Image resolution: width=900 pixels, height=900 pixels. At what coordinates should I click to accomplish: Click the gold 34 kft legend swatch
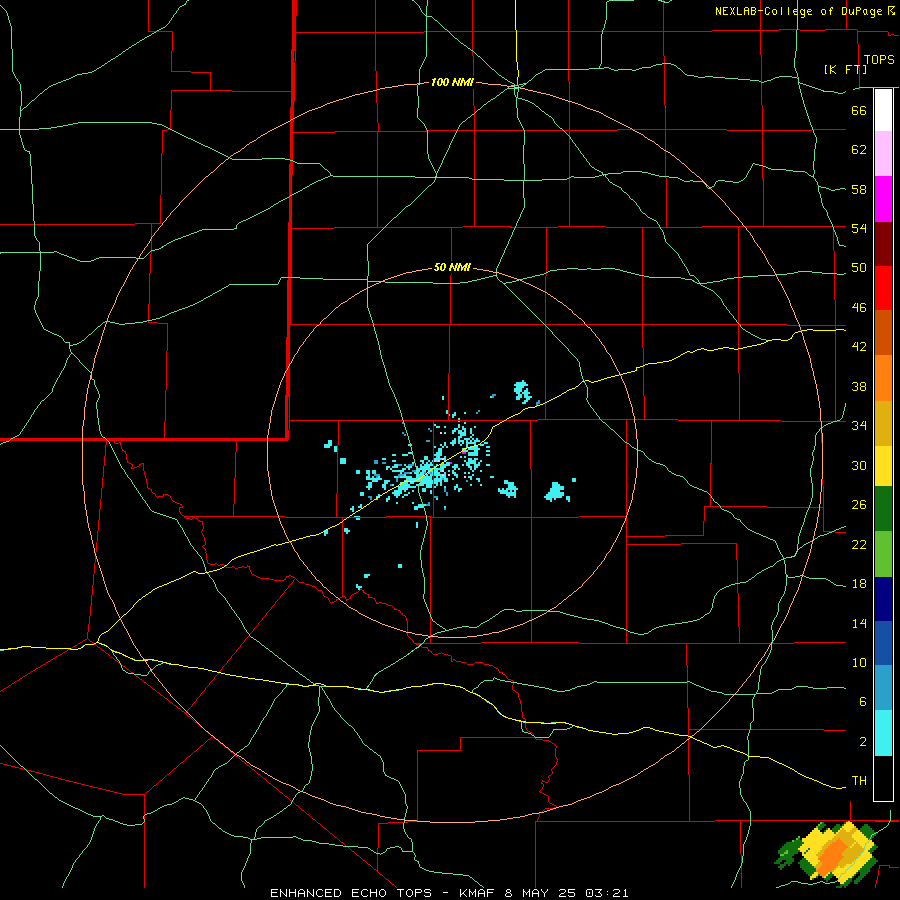pyautogui.click(x=883, y=423)
